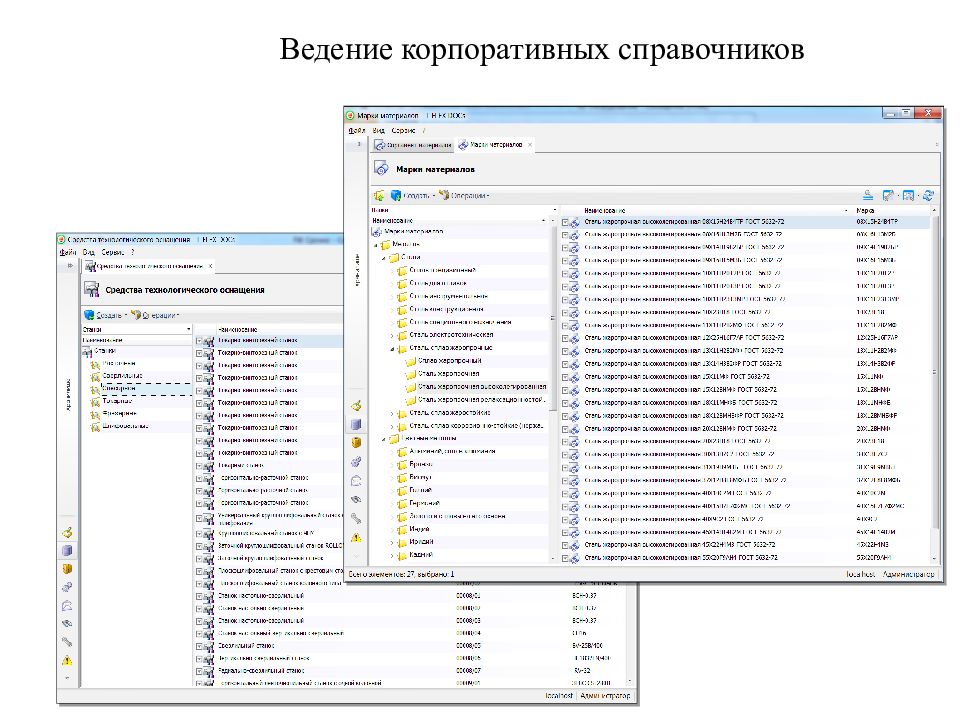Click the Средства технологического оснащения panel header icon
Viewport: 960px width, 720px height.
click(x=91, y=290)
